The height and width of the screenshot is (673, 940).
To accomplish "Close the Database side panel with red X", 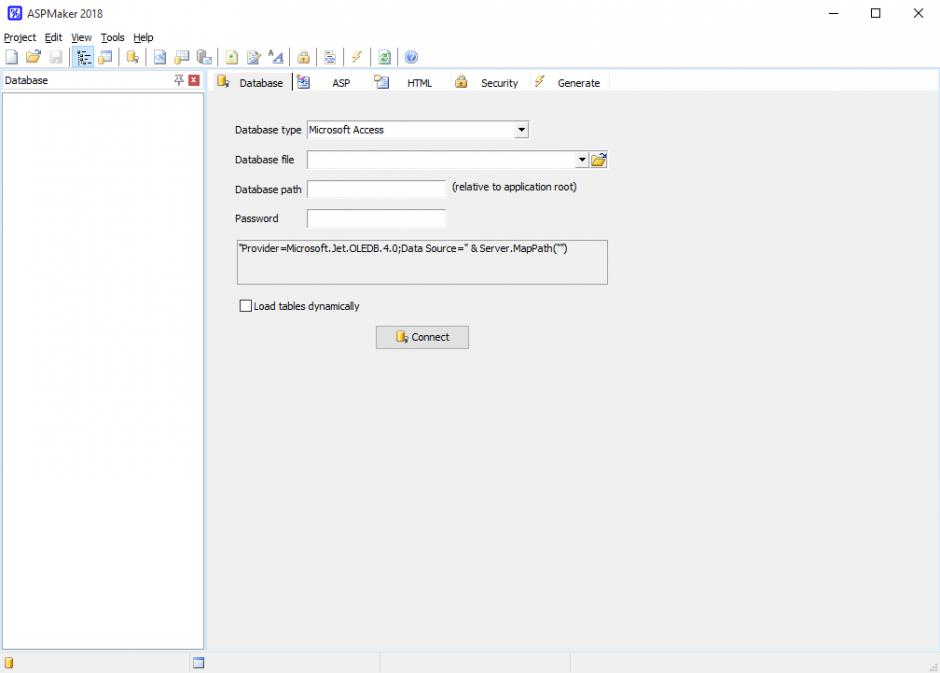I will 194,80.
